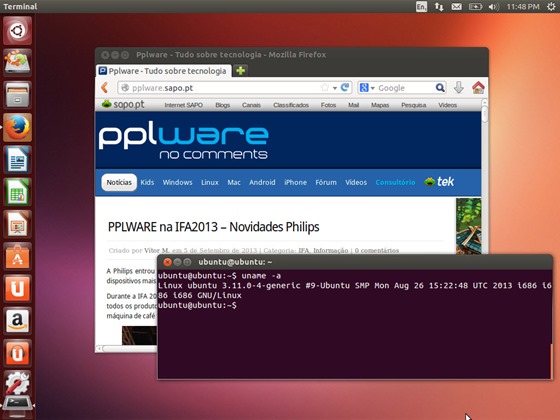Select Android in pplware navigation
The height and width of the screenshot is (420, 560).
(x=262, y=182)
